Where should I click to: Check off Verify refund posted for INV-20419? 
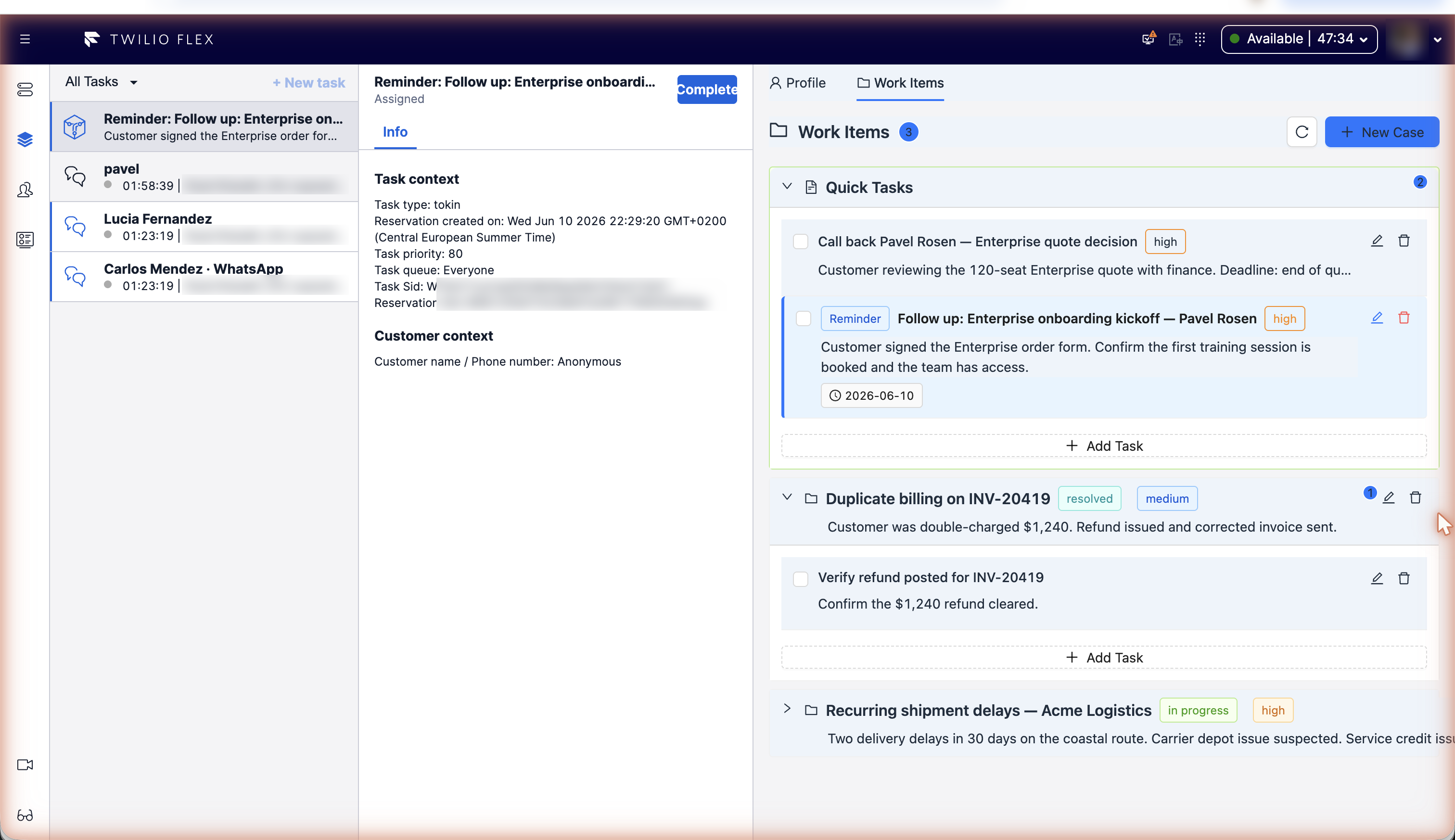tap(801, 579)
